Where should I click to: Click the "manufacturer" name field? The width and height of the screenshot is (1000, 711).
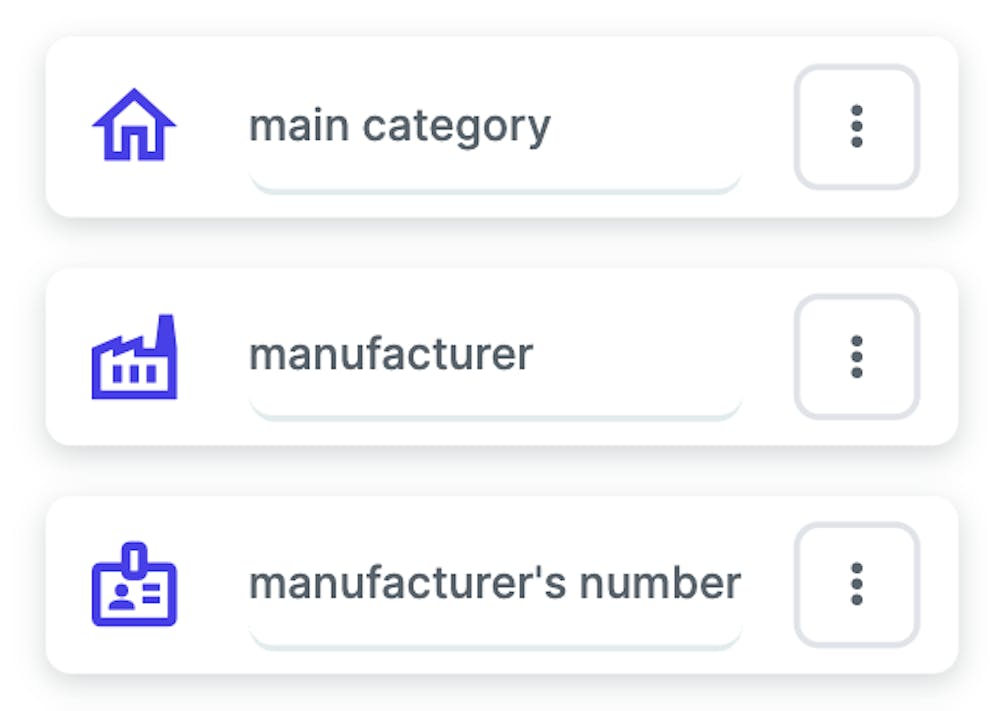[391, 354]
